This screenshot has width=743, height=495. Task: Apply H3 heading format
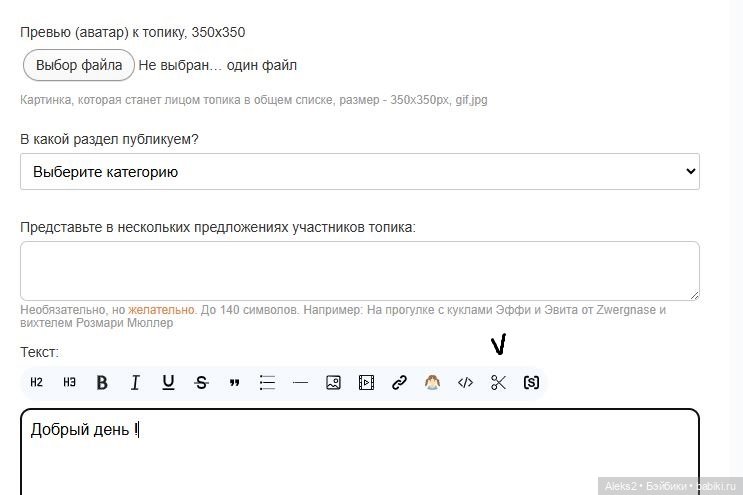pyautogui.click(x=70, y=382)
